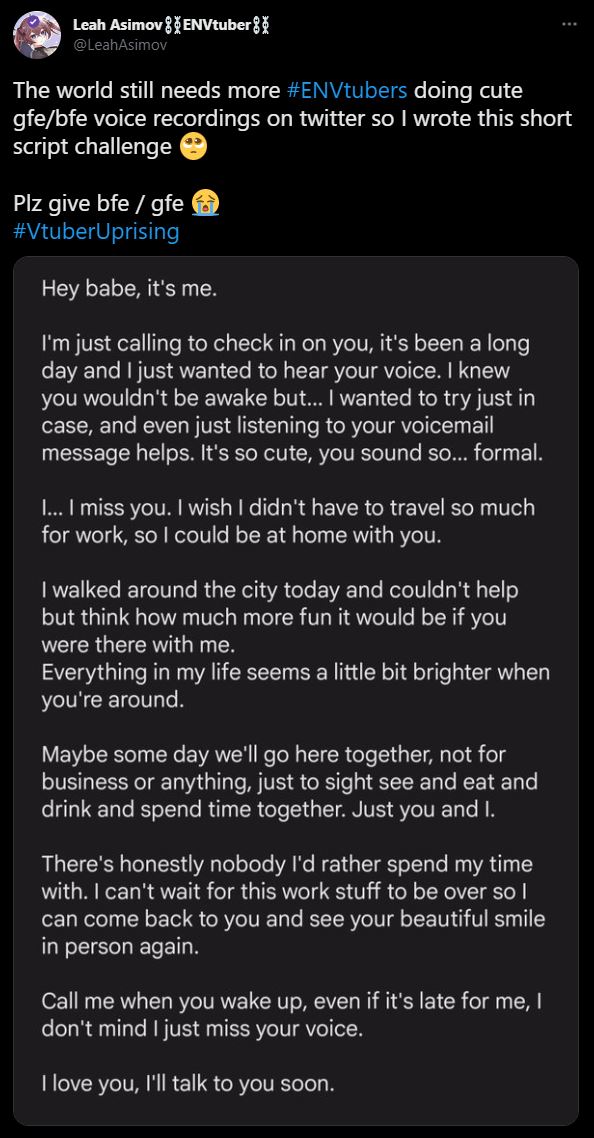The height and width of the screenshot is (1138, 594).
Task: Click the 'I... I miss you.' paragraph
Action: point(288,520)
